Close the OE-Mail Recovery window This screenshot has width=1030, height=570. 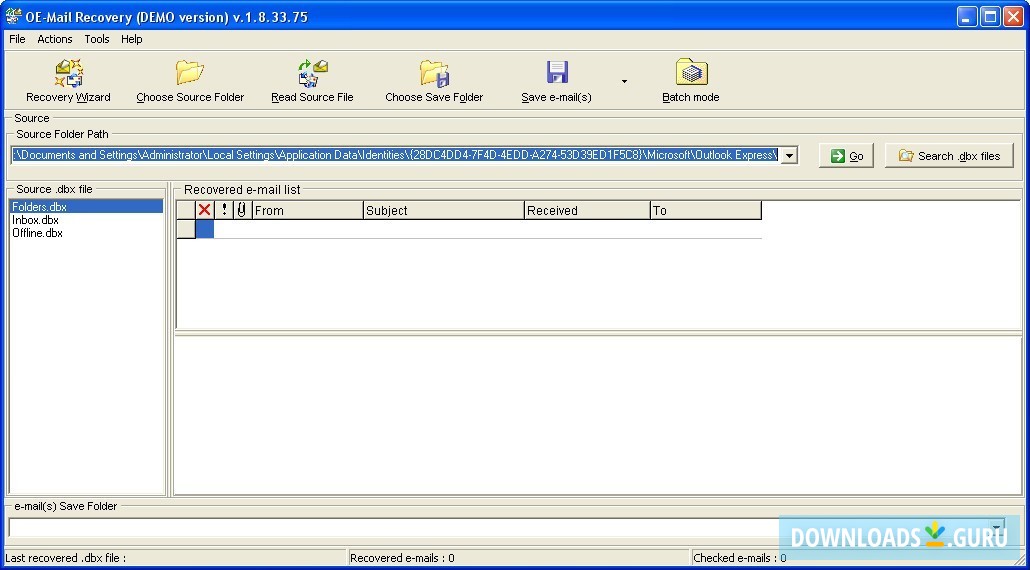pyautogui.click(x=1013, y=16)
